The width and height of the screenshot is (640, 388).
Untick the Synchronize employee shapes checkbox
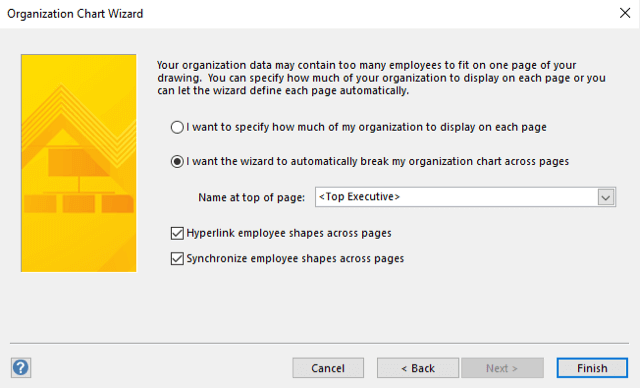(177, 259)
